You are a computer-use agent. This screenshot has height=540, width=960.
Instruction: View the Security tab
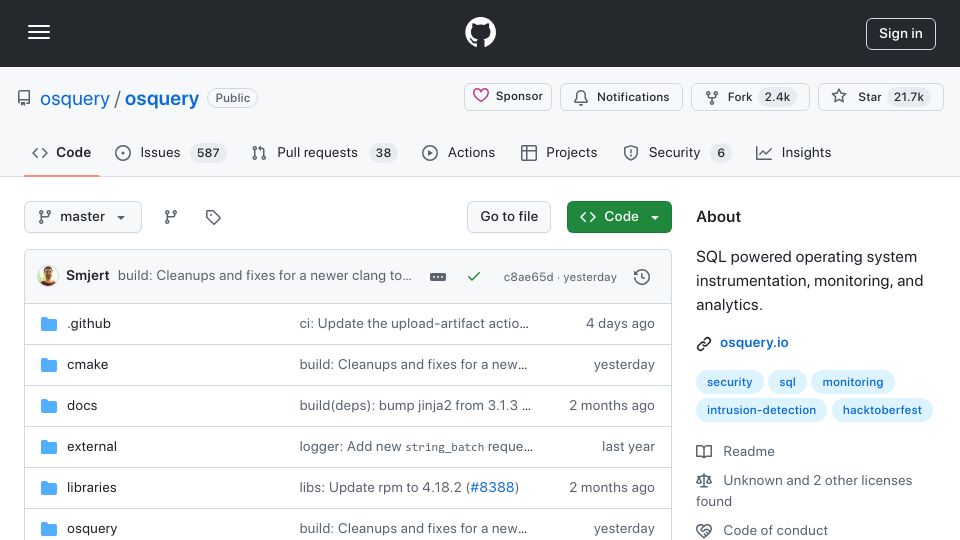(x=677, y=152)
